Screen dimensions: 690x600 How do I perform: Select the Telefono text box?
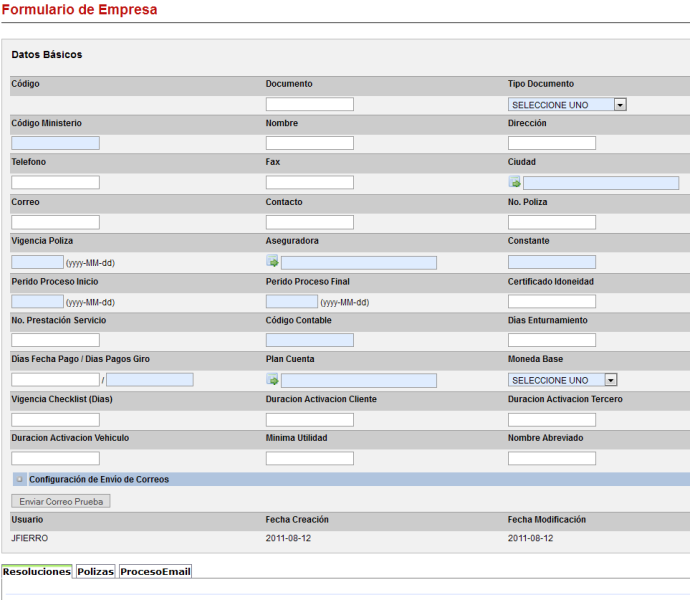tap(55, 183)
